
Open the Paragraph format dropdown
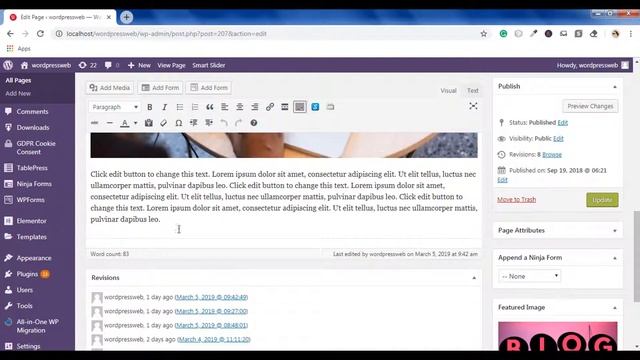115,107
